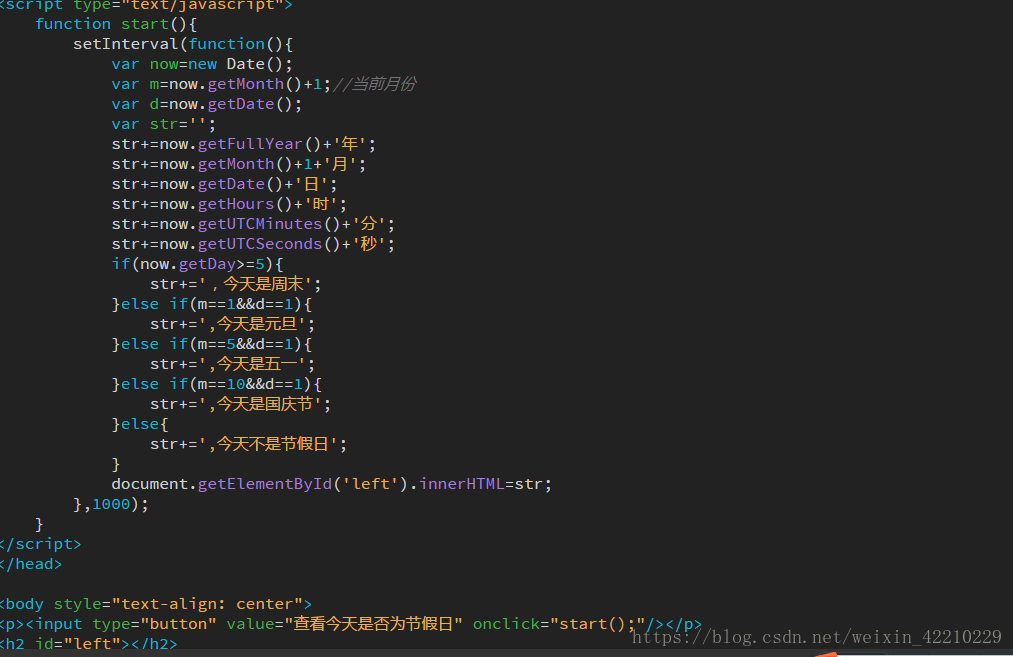Click the 'getUTCSeconds' method name
1013x657 pixels.
coord(260,244)
